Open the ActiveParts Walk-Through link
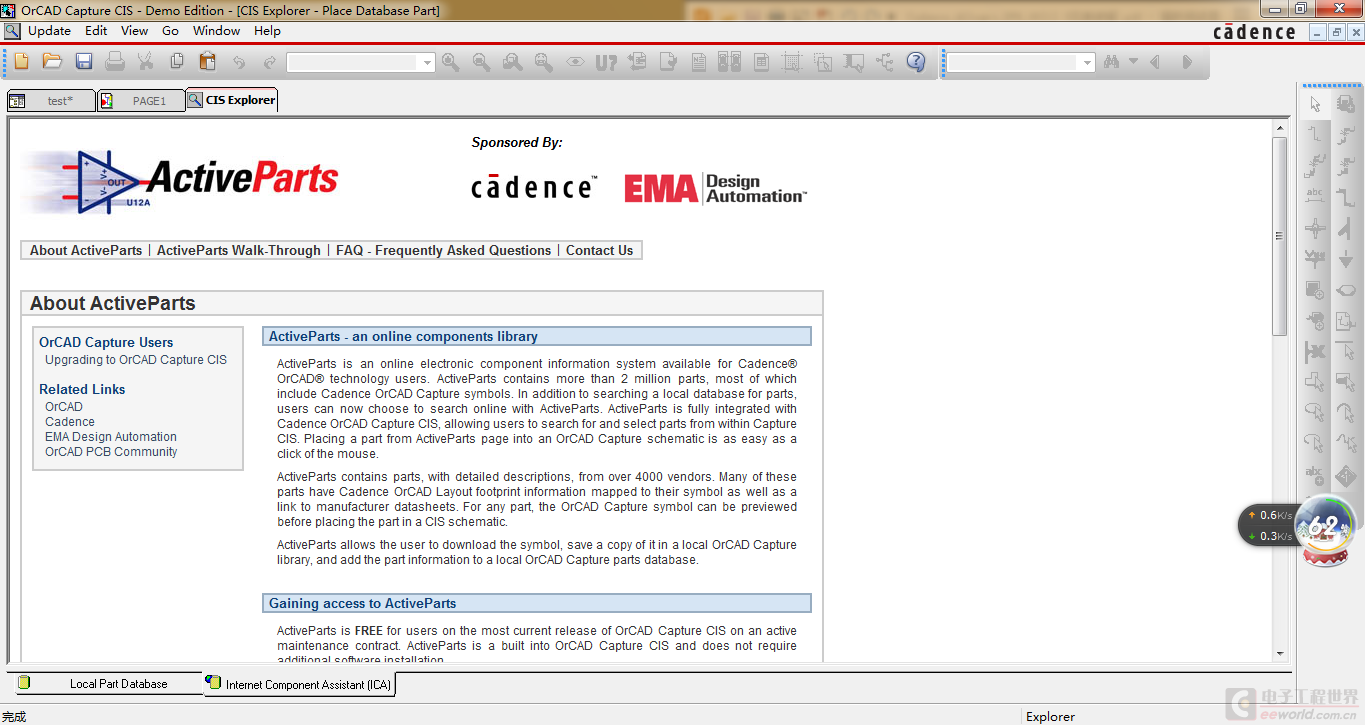The image size is (1365, 727). [x=239, y=251]
